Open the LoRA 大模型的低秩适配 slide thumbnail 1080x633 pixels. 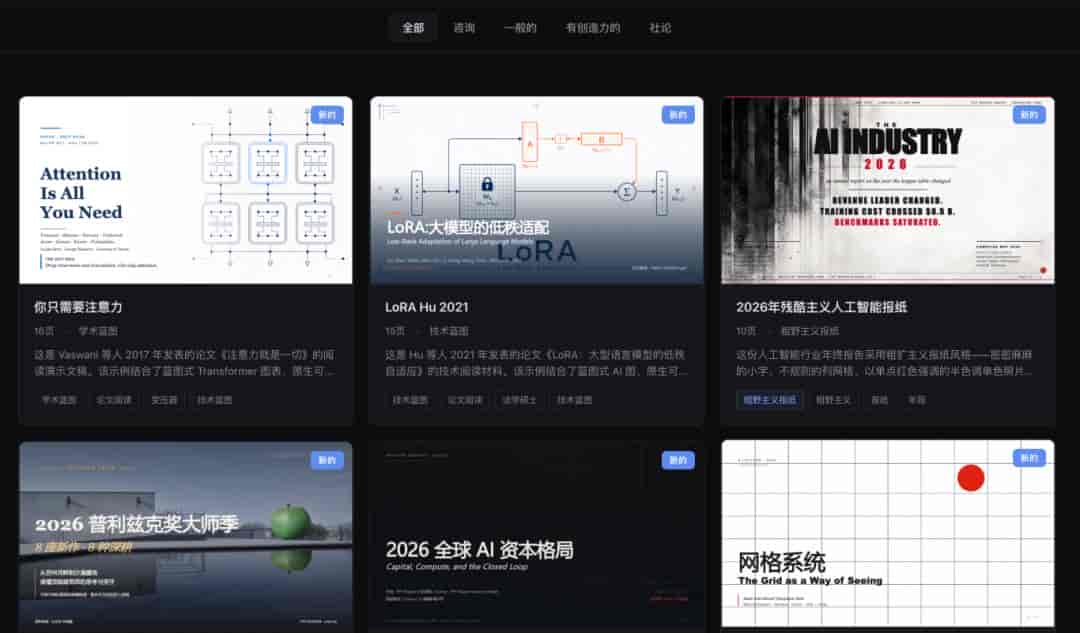(x=537, y=190)
